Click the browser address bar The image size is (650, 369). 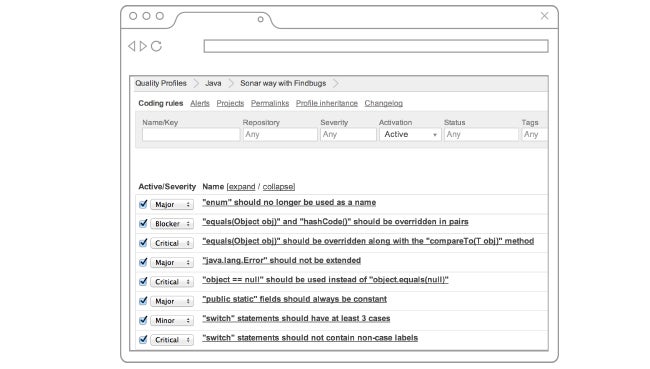click(376, 46)
